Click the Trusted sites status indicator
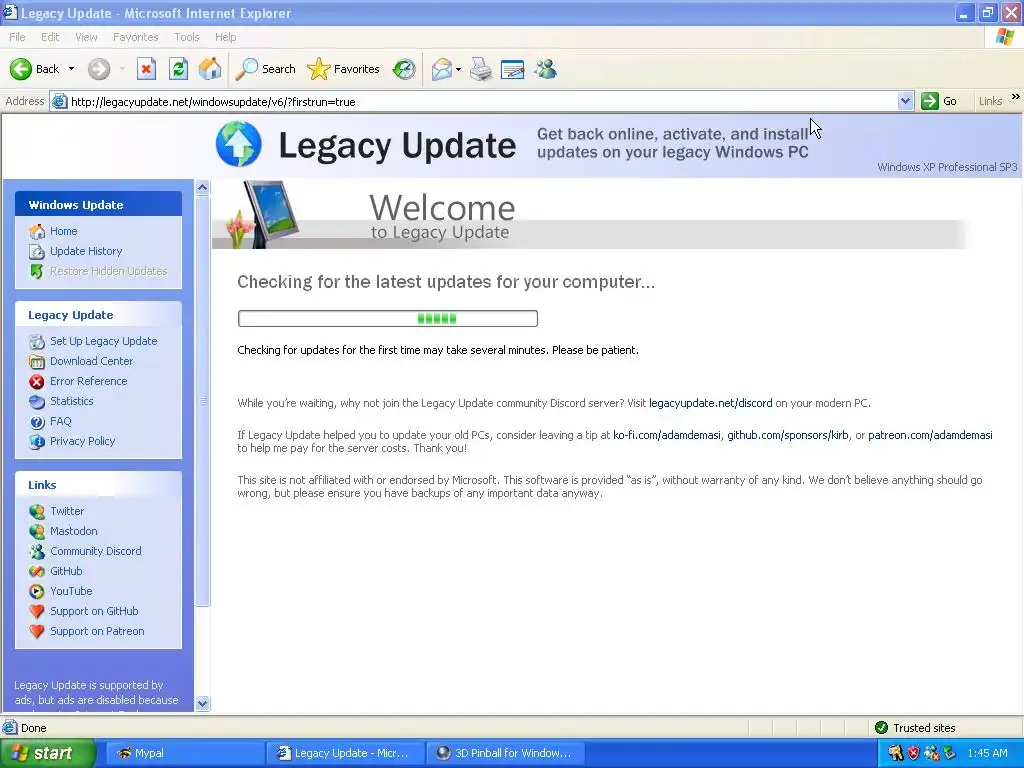 tap(916, 728)
